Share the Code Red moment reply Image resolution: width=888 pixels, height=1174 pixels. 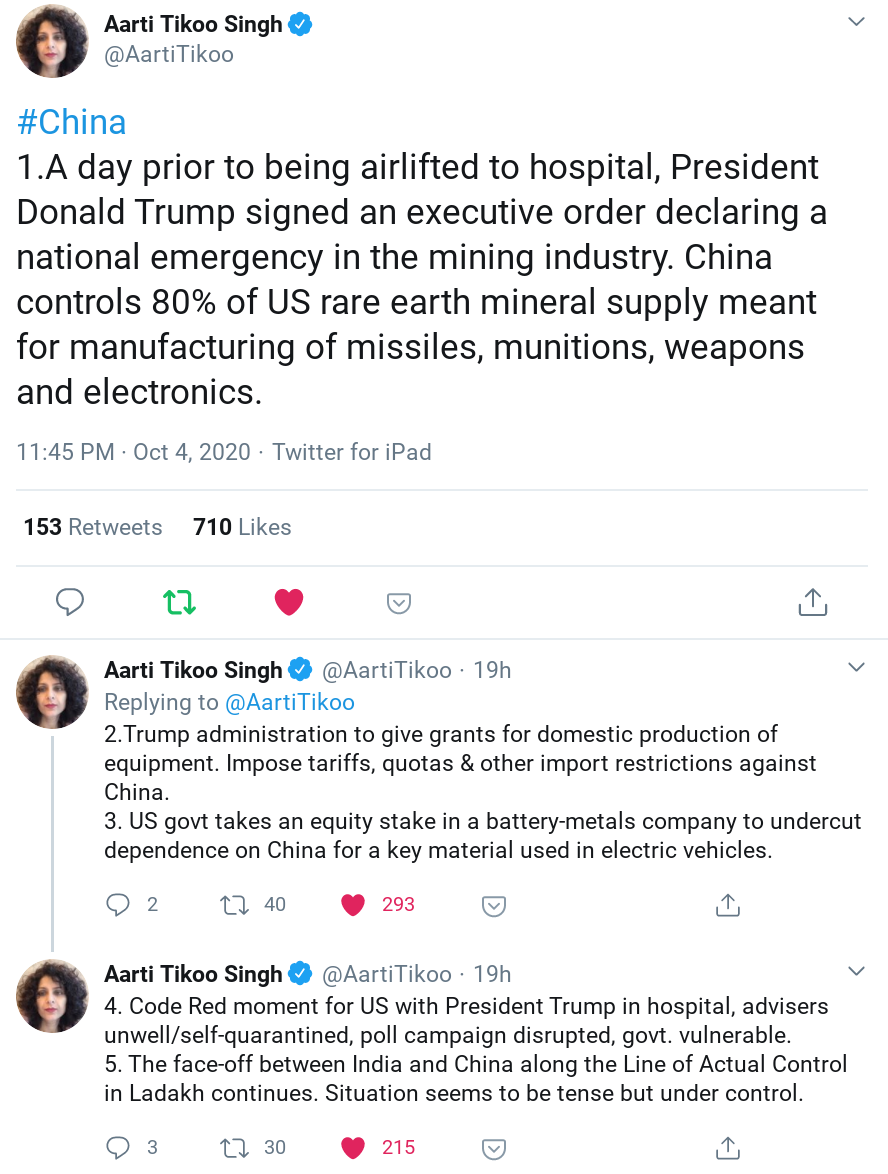point(728,1147)
